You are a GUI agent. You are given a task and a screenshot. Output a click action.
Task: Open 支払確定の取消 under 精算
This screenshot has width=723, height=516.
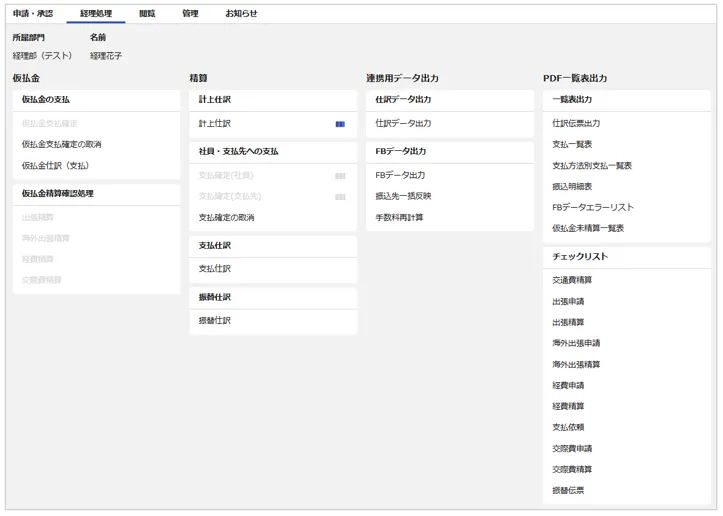click(x=226, y=218)
